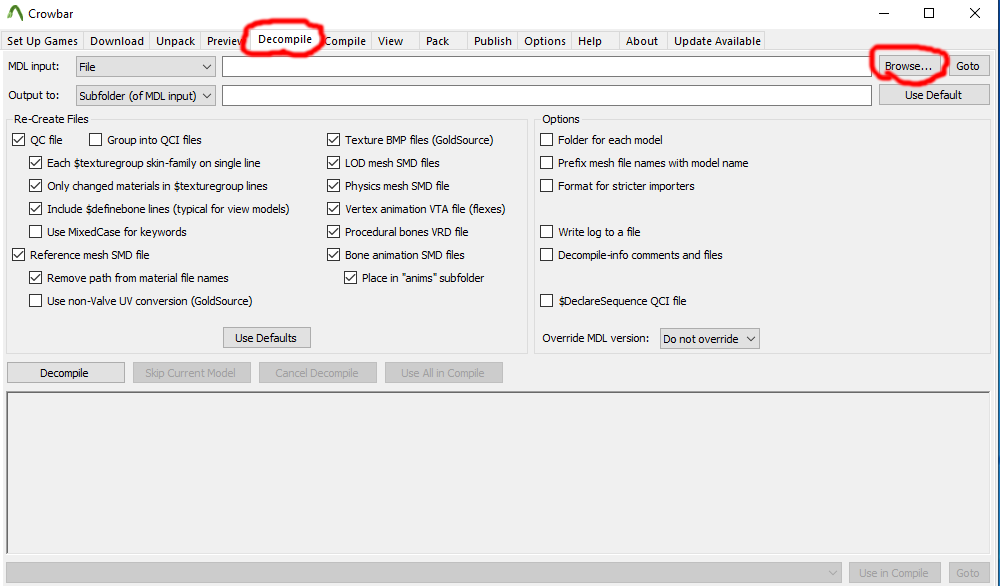The width and height of the screenshot is (1000, 586).
Task: Enable Folder for each model
Action: [547, 140]
